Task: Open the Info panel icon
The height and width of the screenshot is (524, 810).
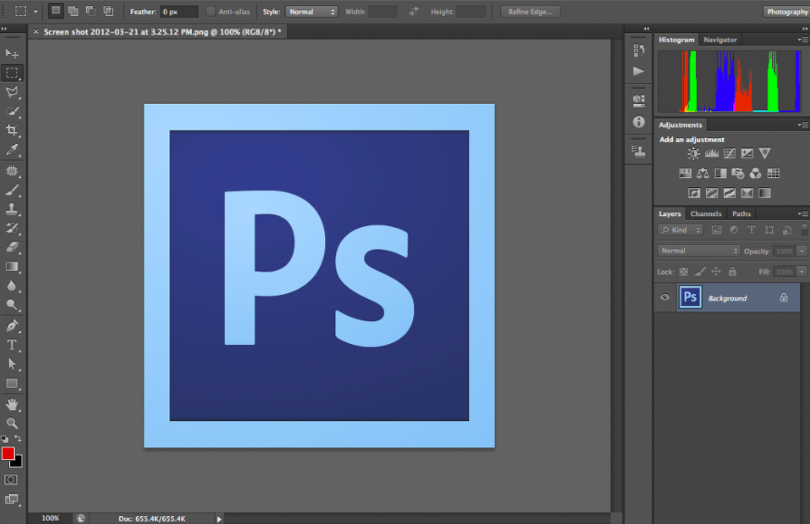Action: coord(638,122)
